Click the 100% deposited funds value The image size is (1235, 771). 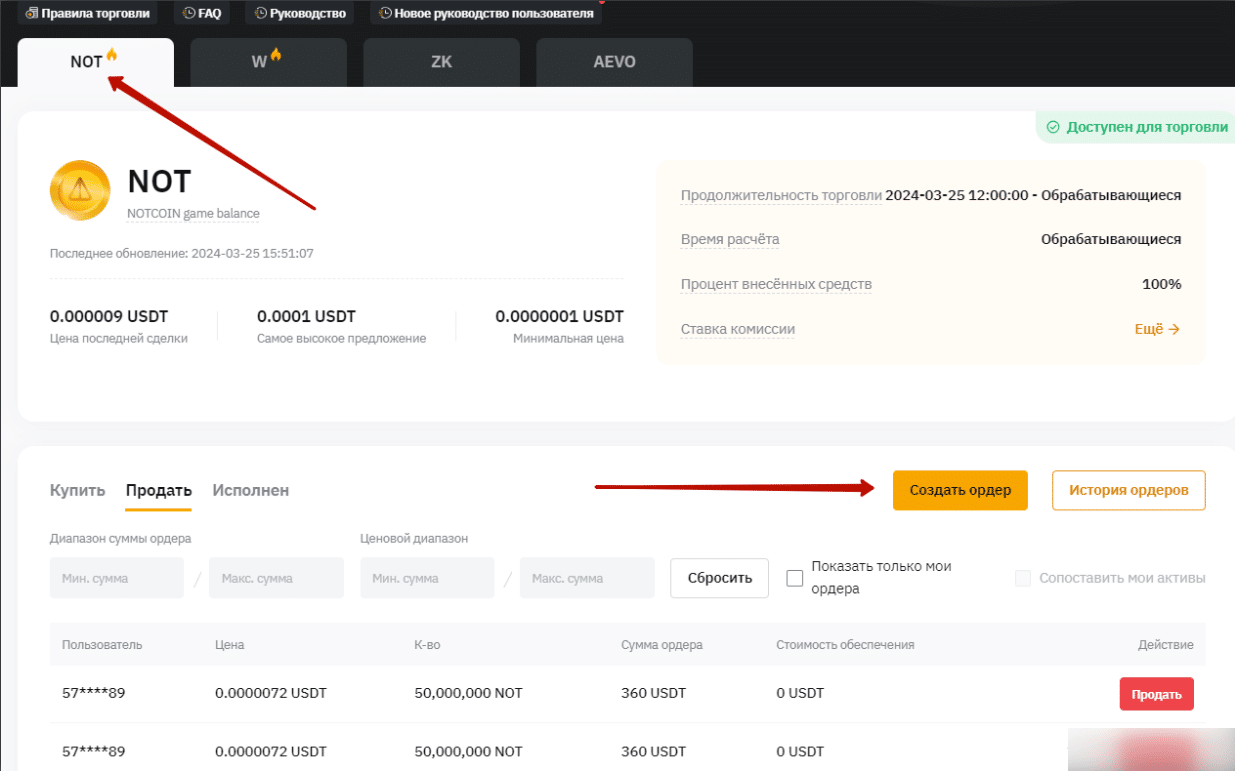(x=1161, y=284)
